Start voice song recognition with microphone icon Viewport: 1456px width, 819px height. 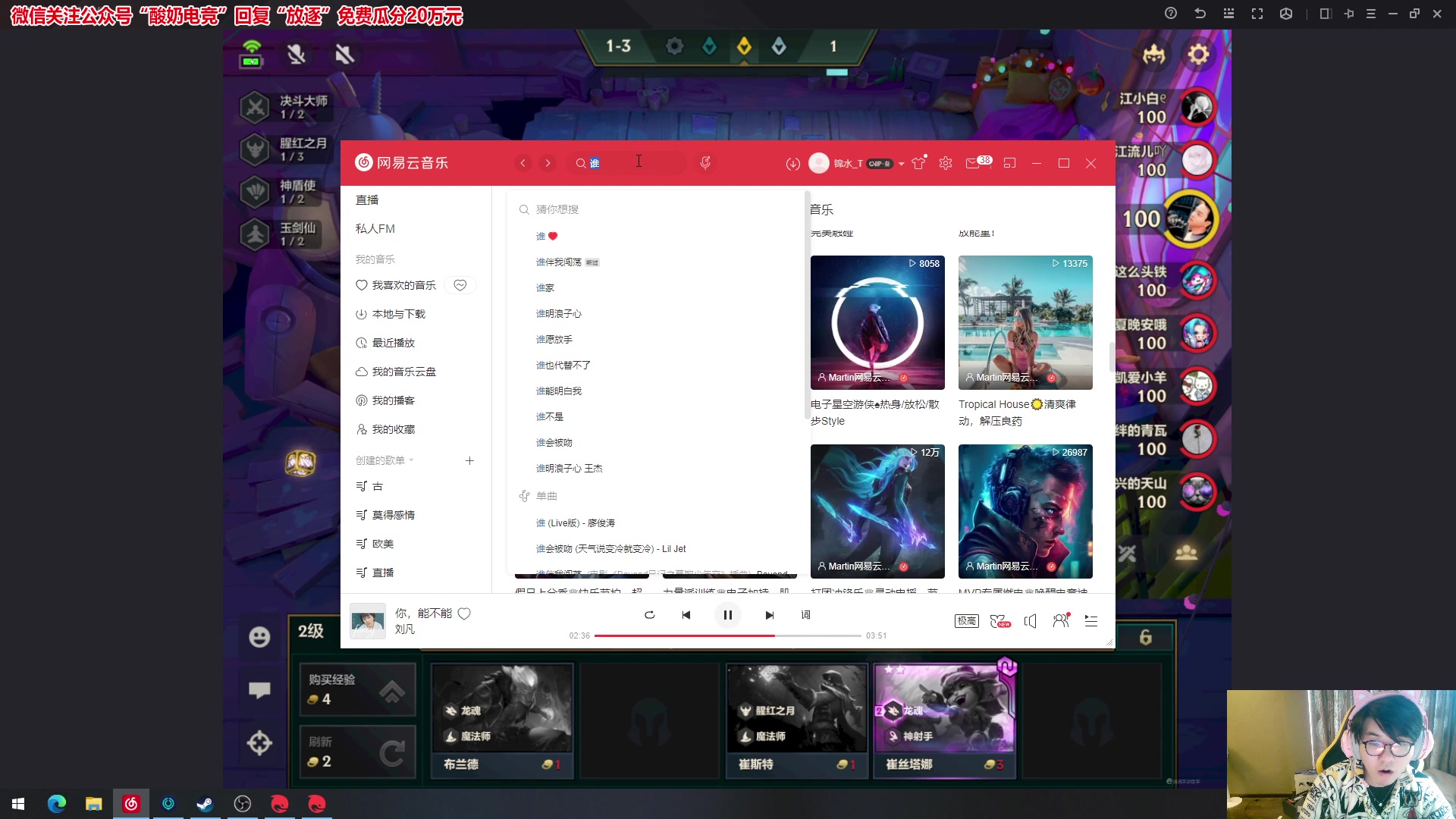(x=705, y=163)
